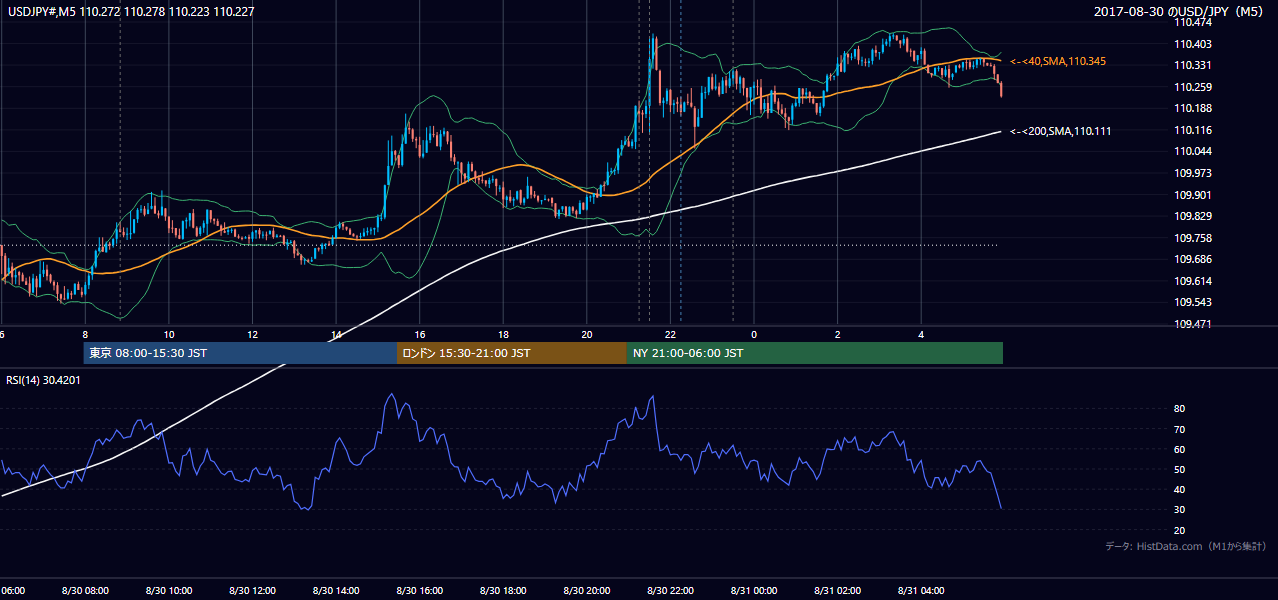The height and width of the screenshot is (600, 1278).
Task: Click price level 109.471 on the axis
Action: [x=1192, y=324]
